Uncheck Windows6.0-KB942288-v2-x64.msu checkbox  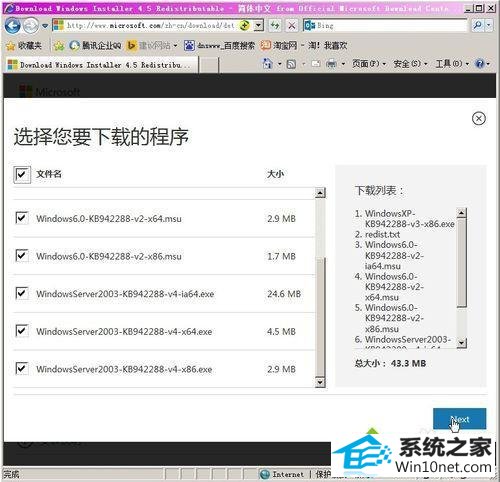point(22,218)
